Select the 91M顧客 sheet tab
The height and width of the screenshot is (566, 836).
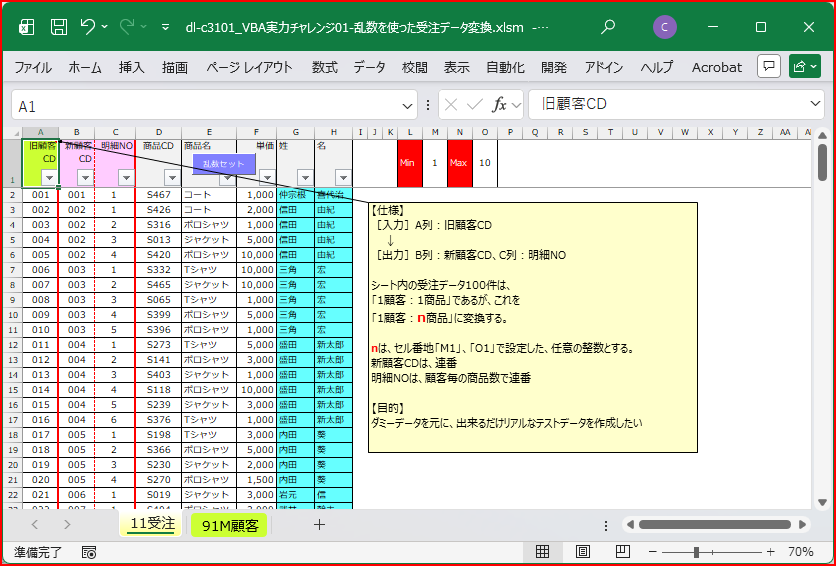(x=229, y=524)
